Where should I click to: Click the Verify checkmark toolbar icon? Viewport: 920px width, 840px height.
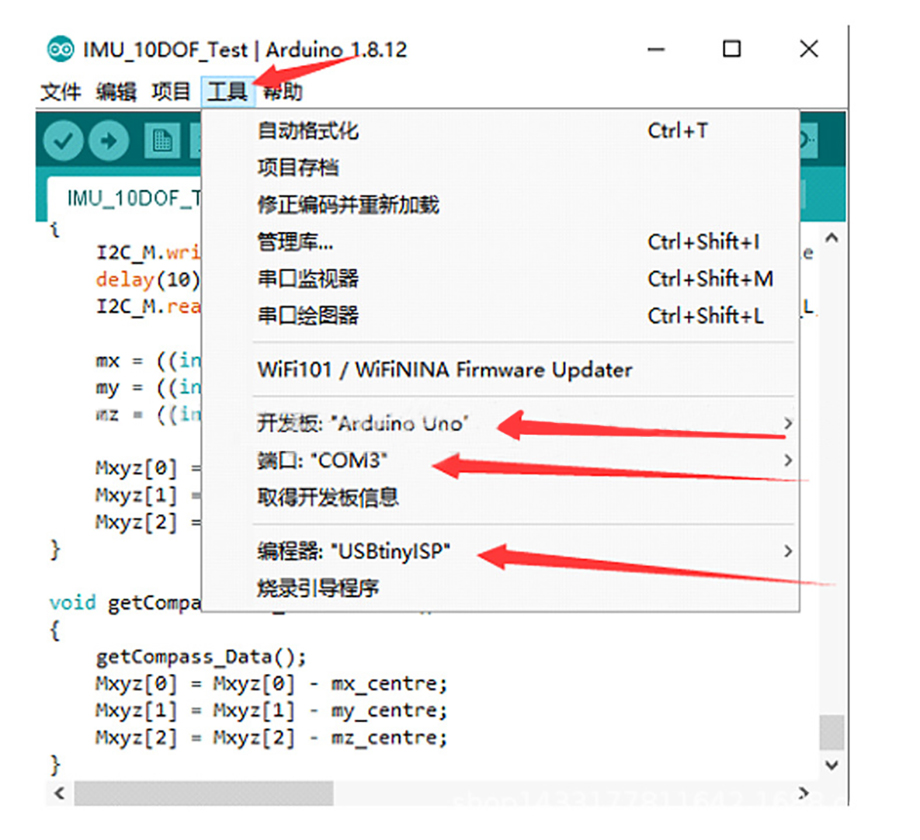[x=63, y=141]
